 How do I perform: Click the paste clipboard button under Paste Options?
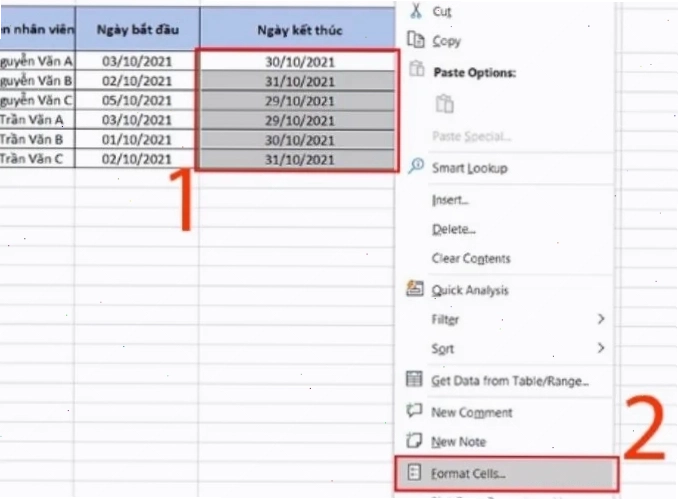click(x=445, y=104)
